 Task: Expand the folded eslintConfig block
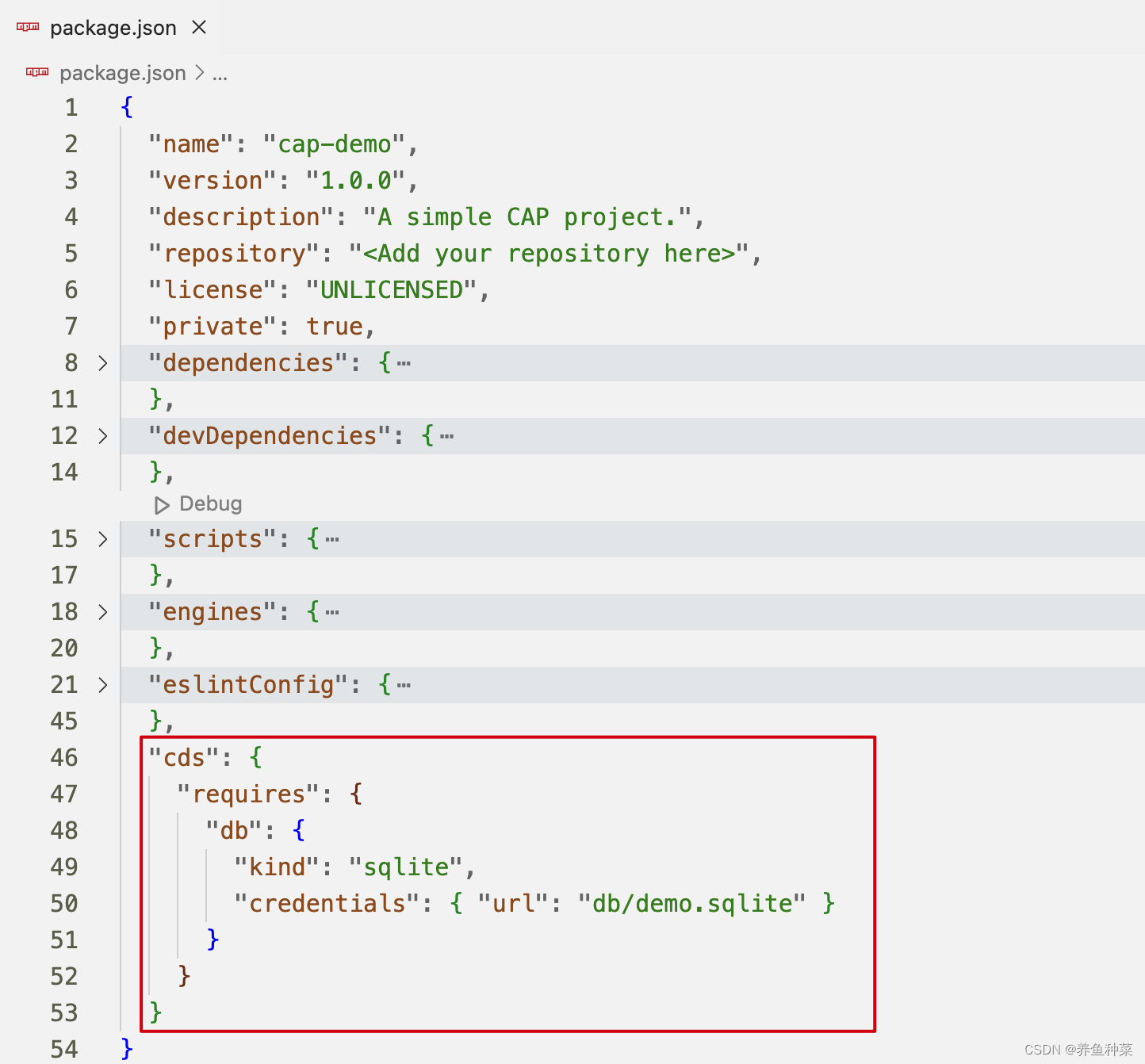click(102, 685)
